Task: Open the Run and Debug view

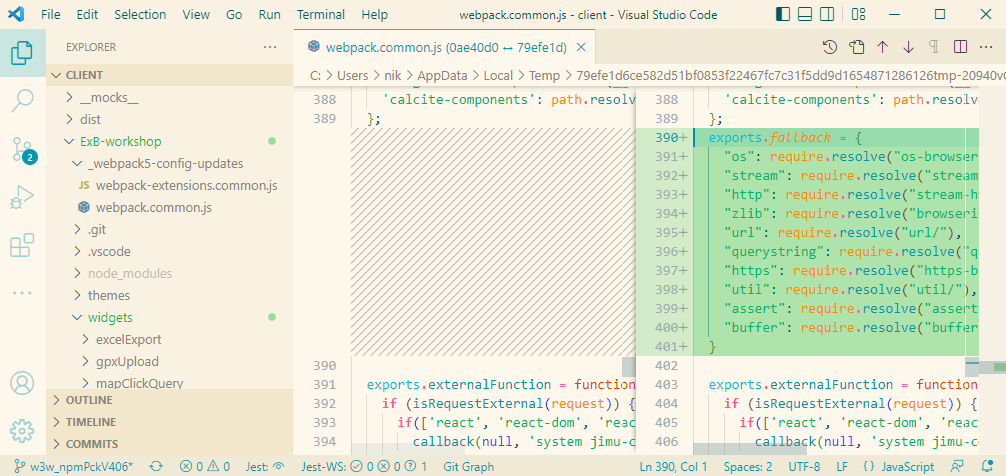Action: (22, 197)
